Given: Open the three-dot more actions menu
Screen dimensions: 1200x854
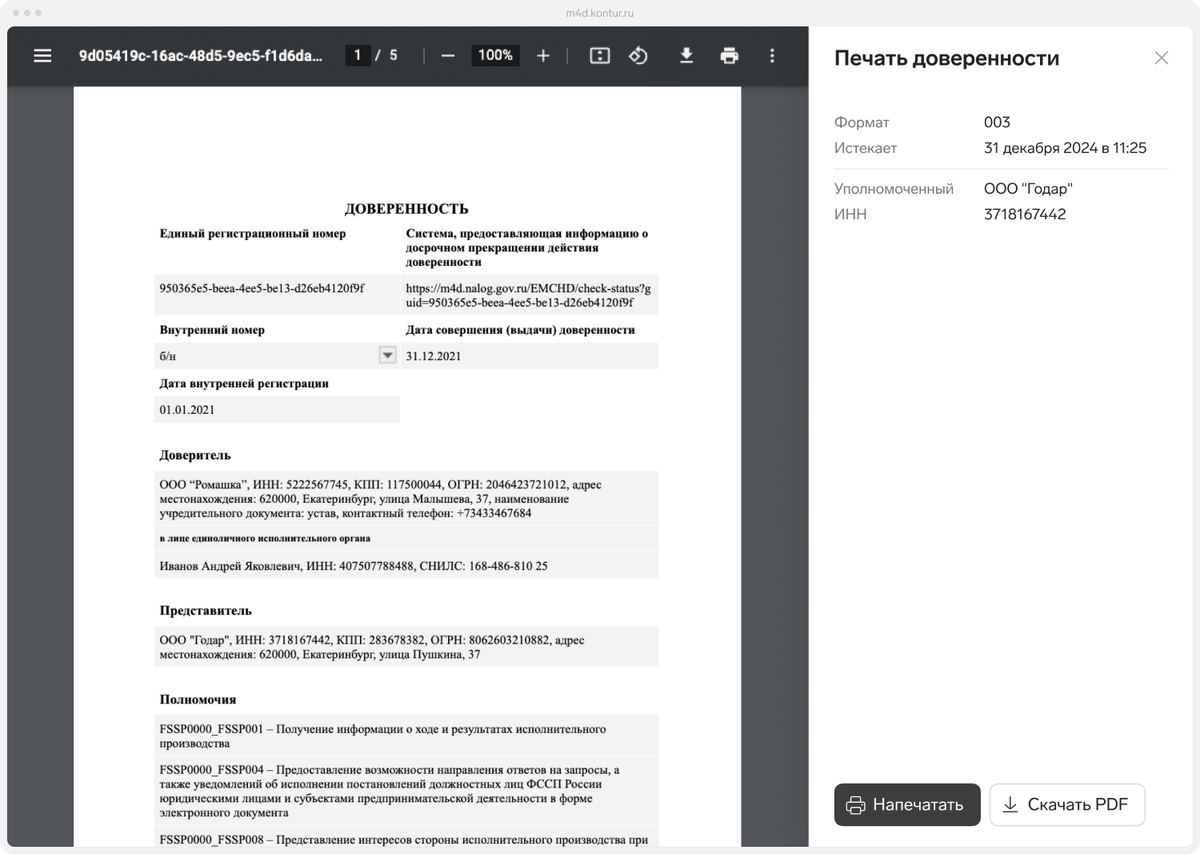Looking at the screenshot, I should pyautogui.click(x=772, y=56).
